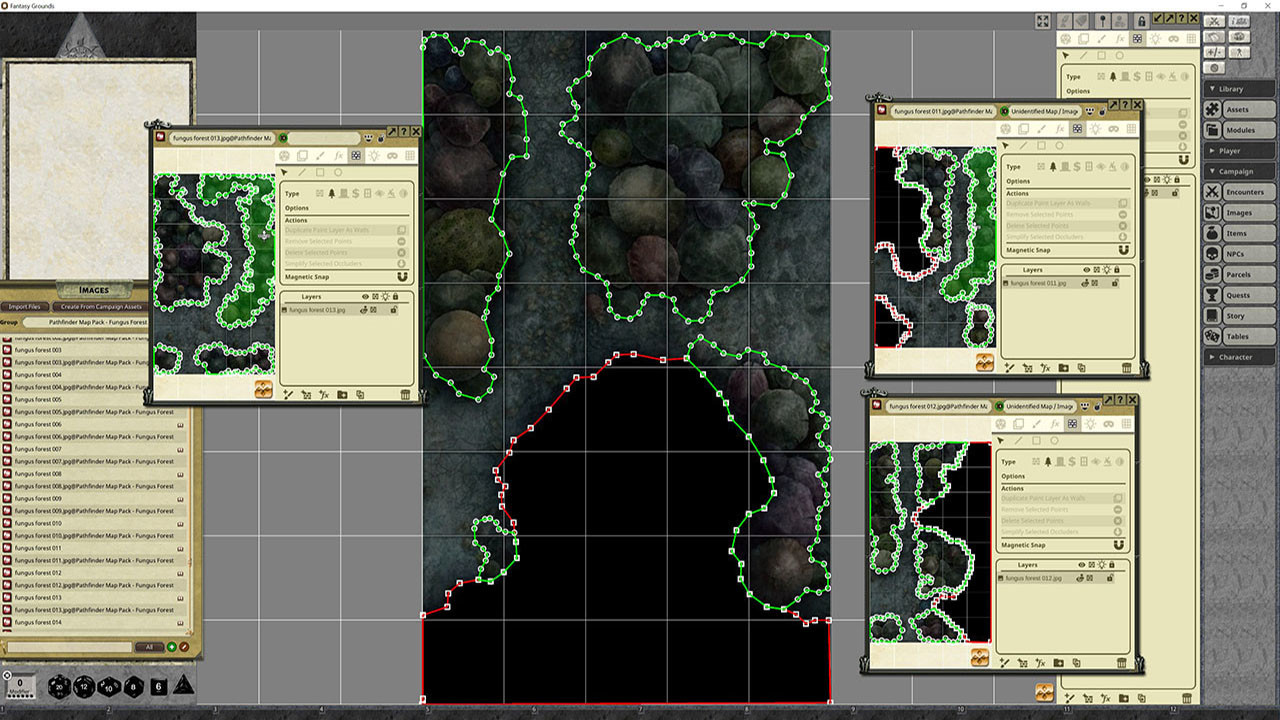Select the line occluder drawing tool
This screenshot has height=720, width=1280.
point(303,172)
